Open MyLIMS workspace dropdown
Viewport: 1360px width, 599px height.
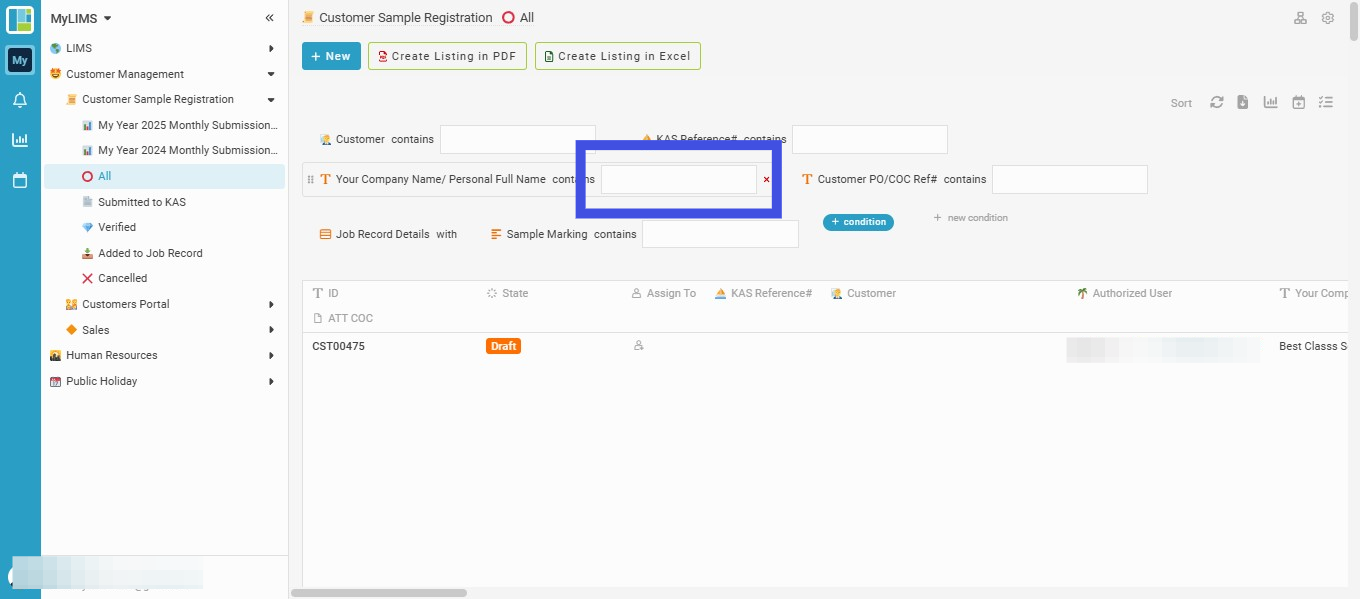[81, 18]
